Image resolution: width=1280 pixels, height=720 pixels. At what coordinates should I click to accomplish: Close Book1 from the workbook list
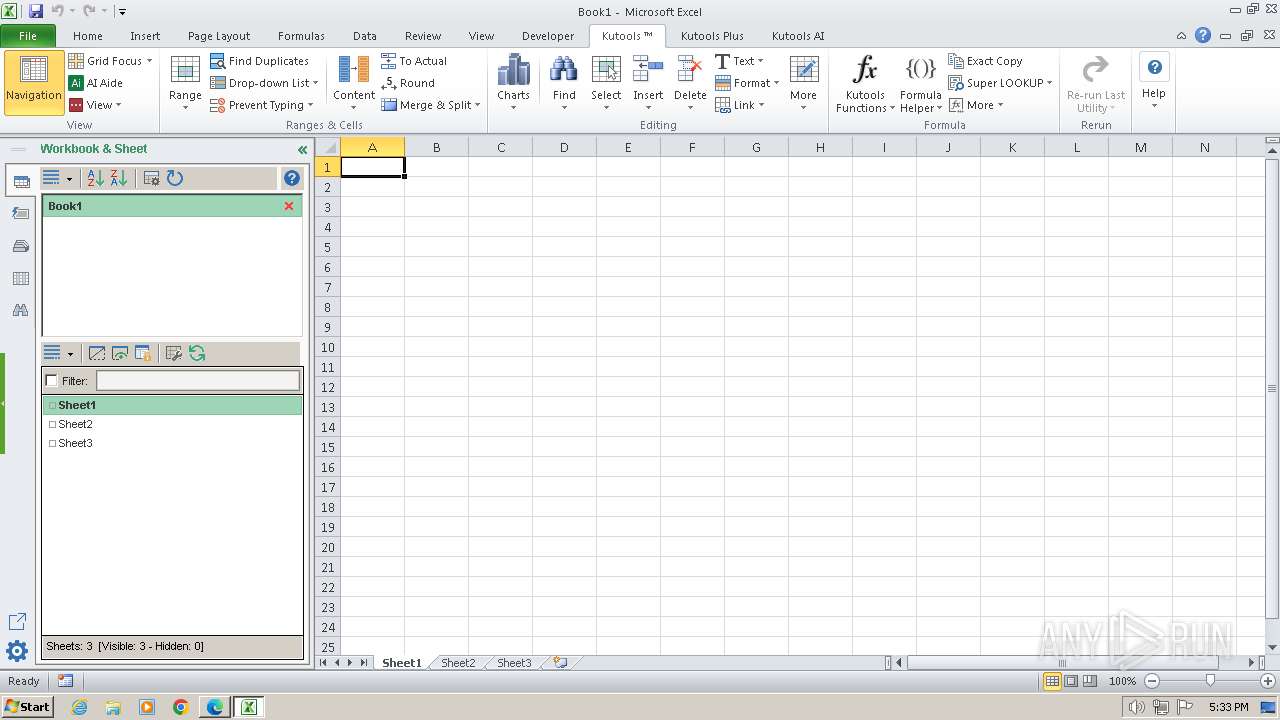pyautogui.click(x=289, y=206)
